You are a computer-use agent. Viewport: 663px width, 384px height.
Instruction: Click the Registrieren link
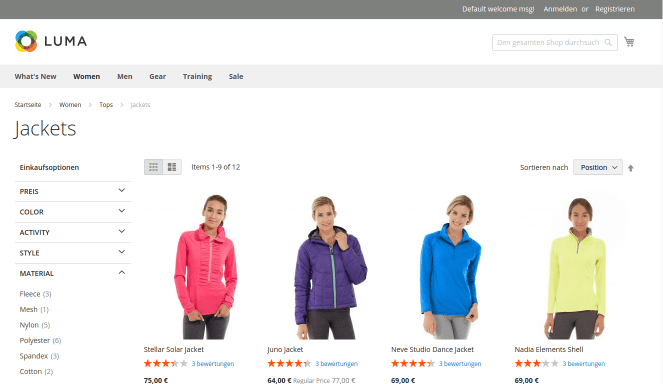[x=615, y=9]
